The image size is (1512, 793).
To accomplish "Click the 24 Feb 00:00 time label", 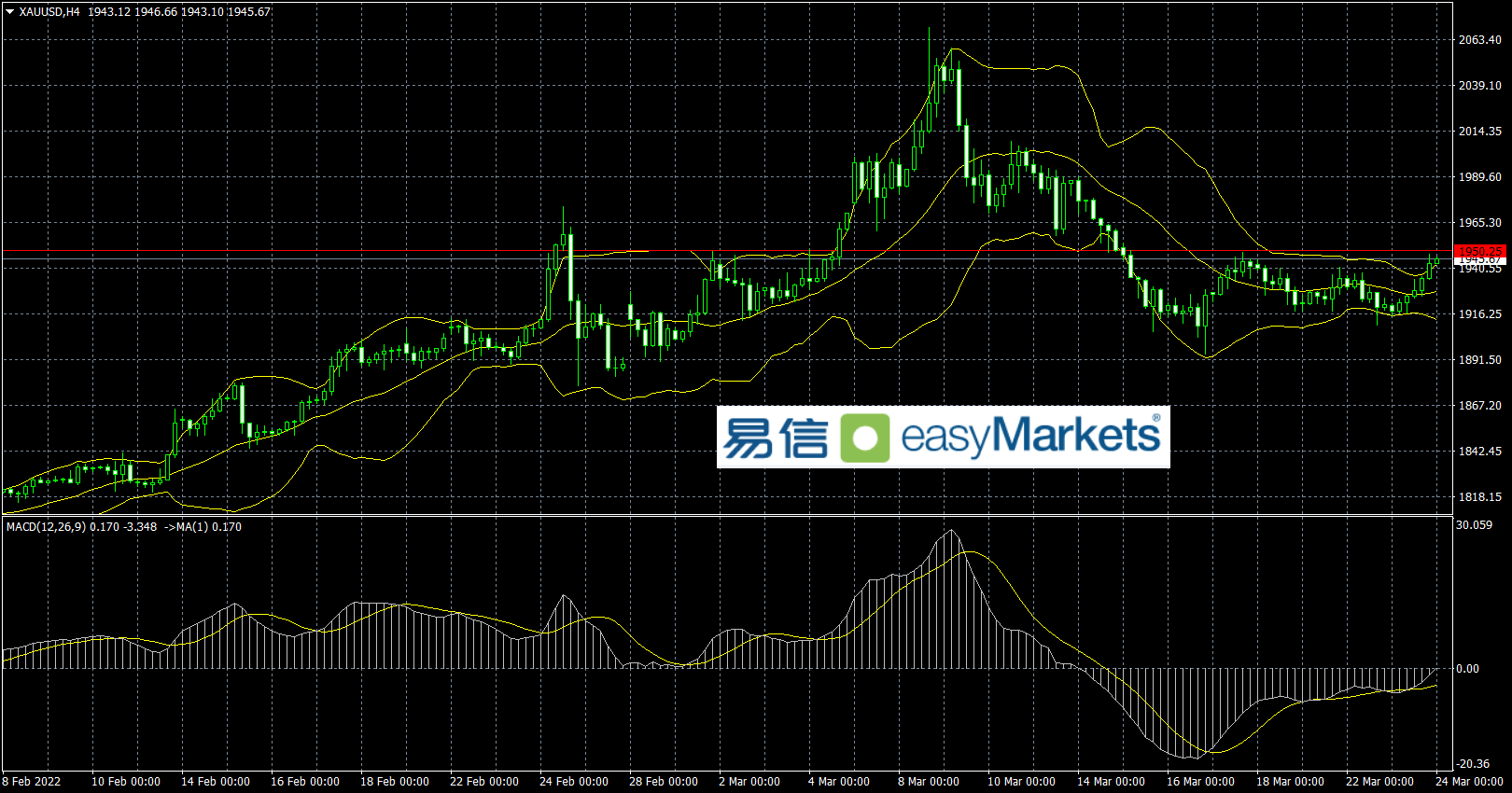I will (574, 782).
